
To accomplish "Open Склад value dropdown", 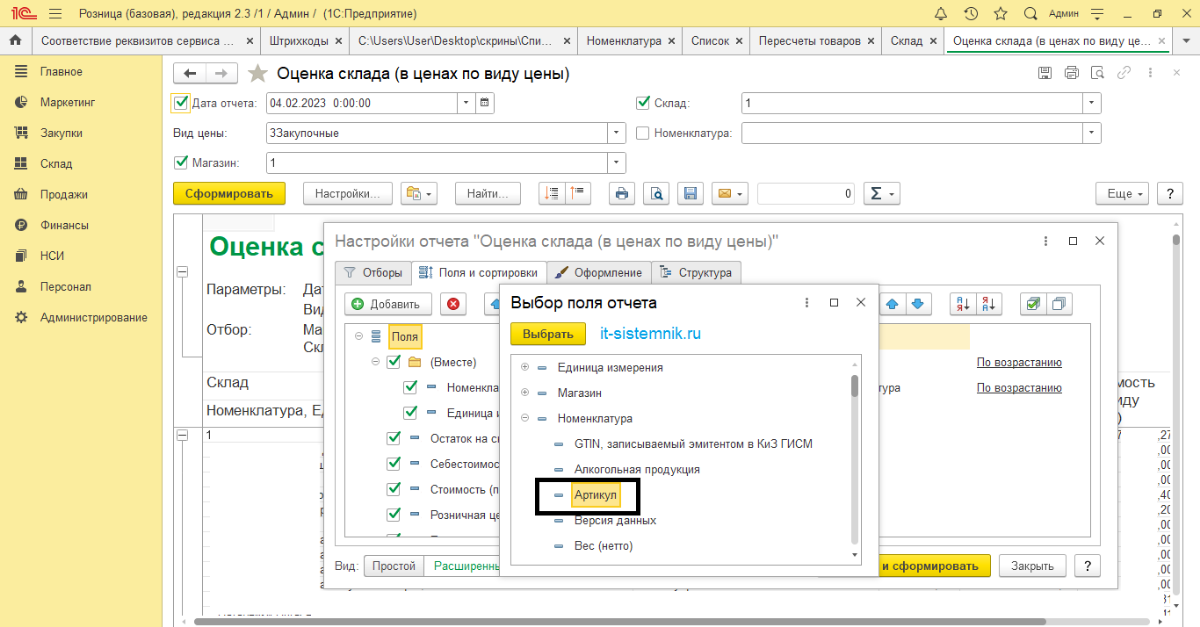I will [1092, 102].
